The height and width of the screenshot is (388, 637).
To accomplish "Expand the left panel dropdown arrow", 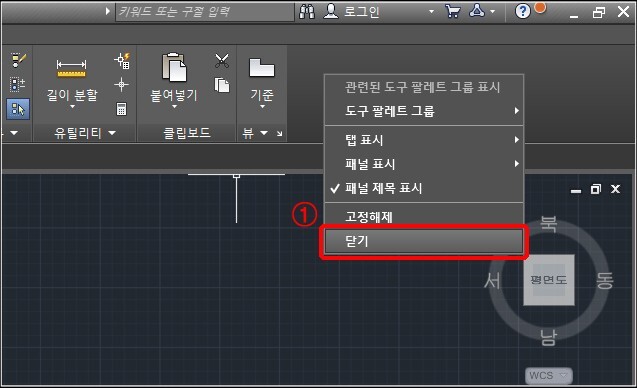I will point(14,133).
